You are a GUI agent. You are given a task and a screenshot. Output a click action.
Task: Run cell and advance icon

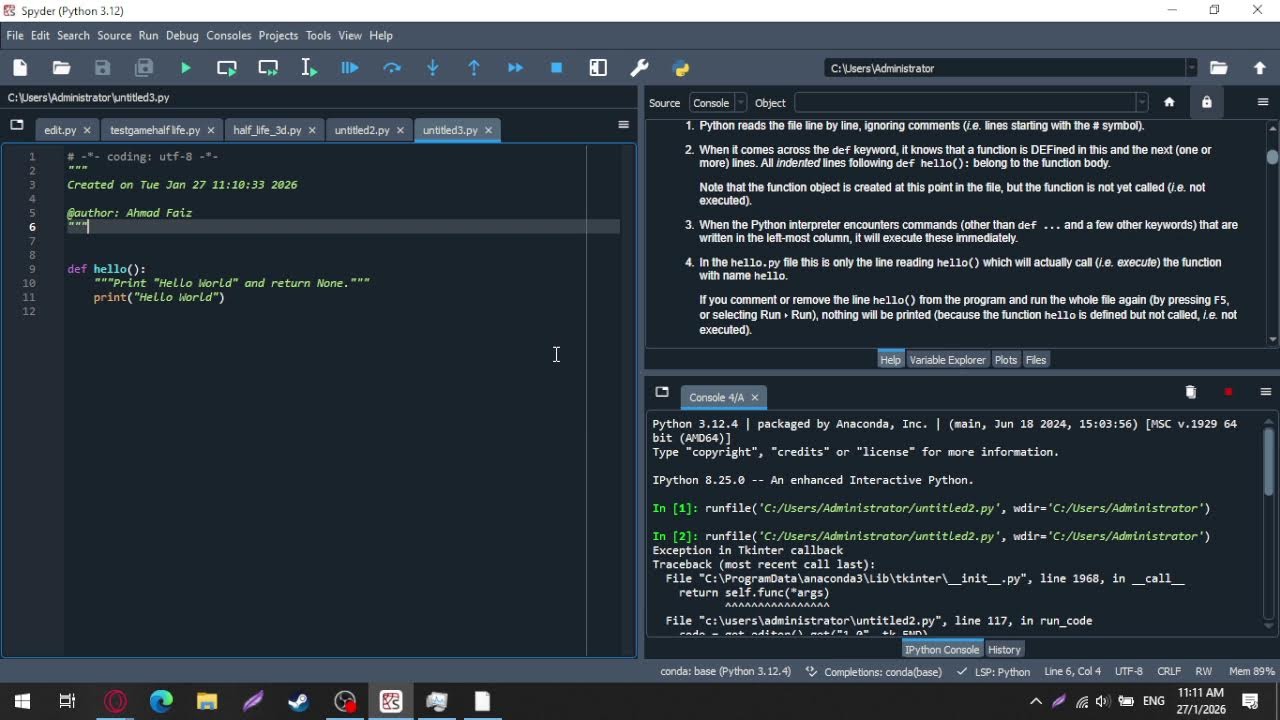click(x=268, y=68)
